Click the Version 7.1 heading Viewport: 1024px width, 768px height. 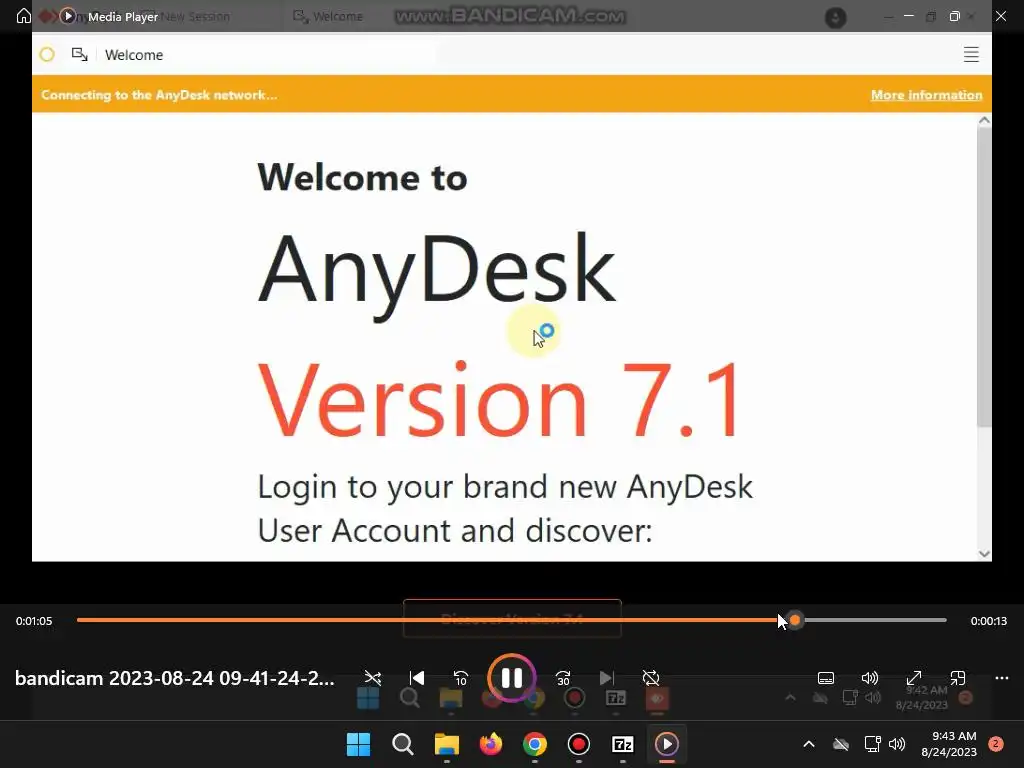[500, 400]
